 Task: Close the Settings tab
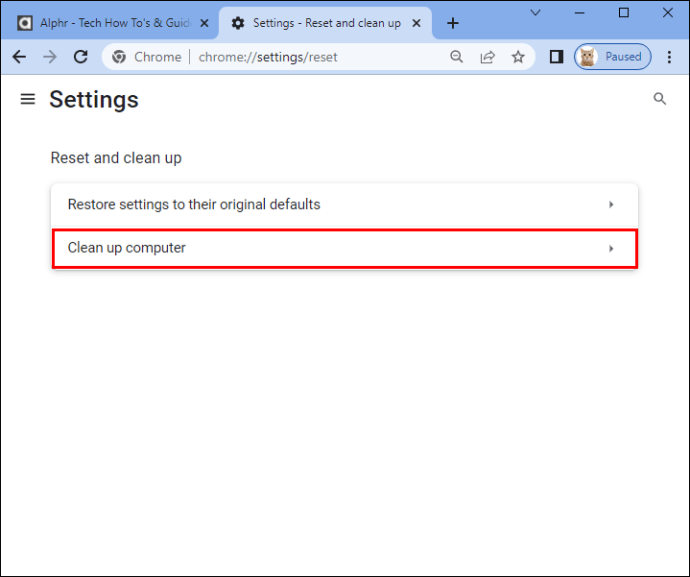coord(416,23)
